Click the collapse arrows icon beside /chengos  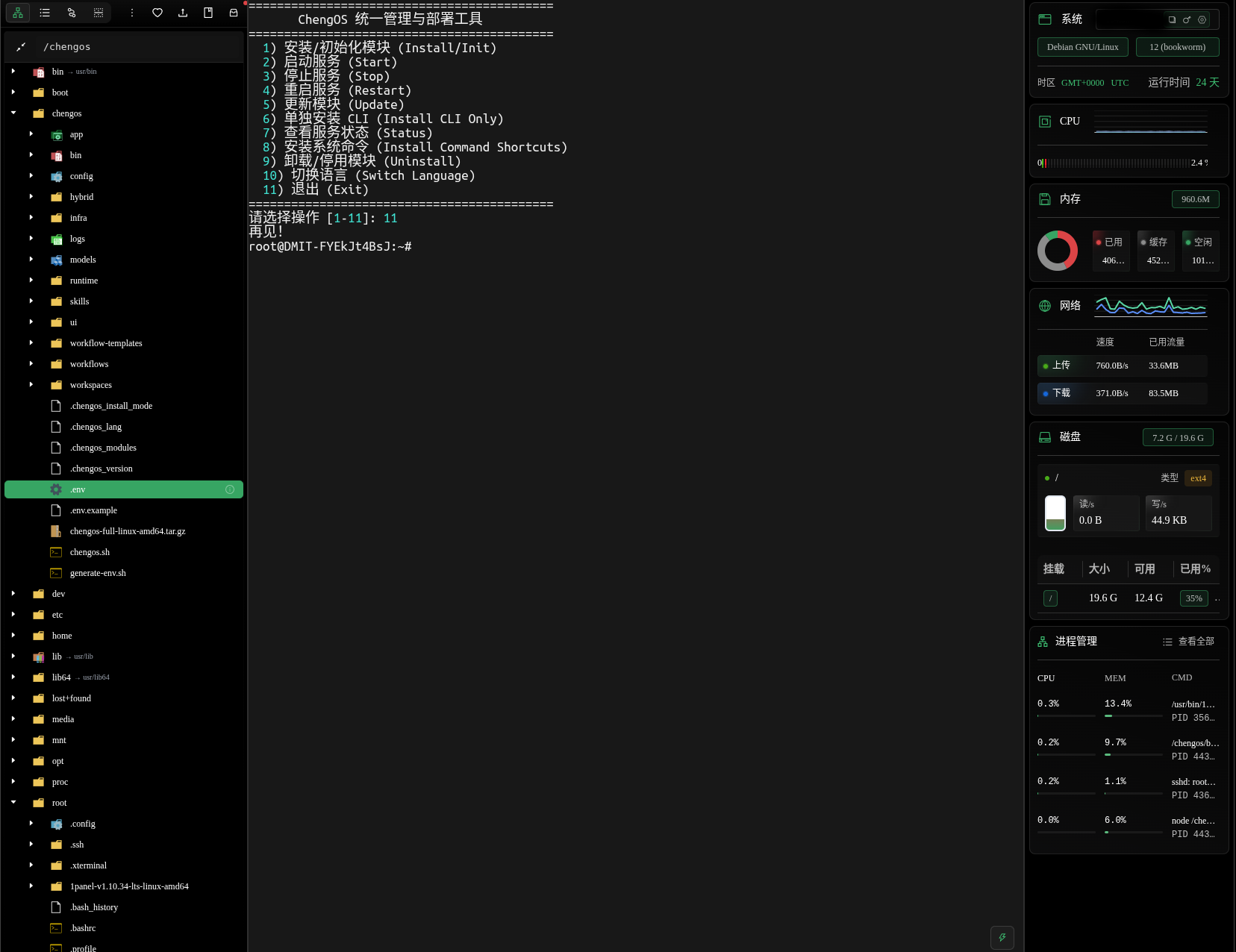[x=21, y=47]
